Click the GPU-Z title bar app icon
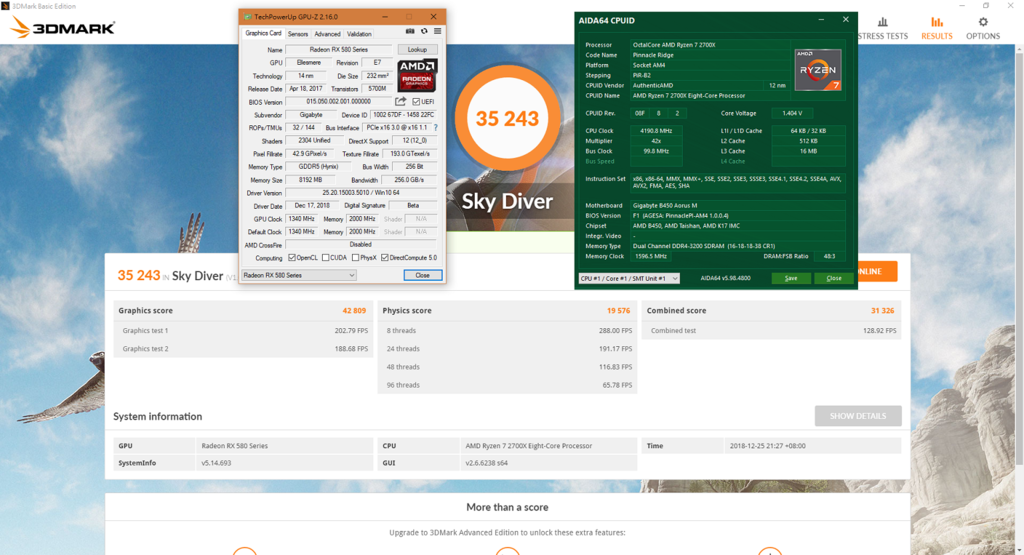 click(248, 16)
